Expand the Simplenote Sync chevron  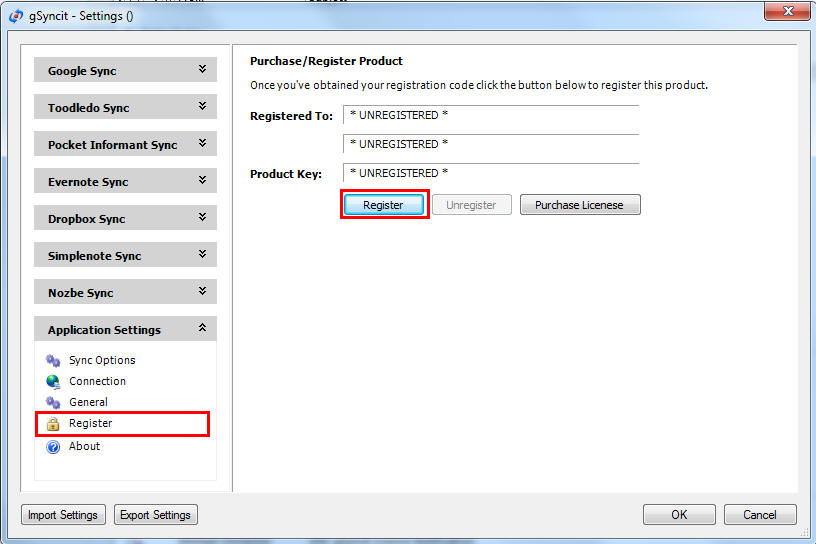click(x=202, y=254)
